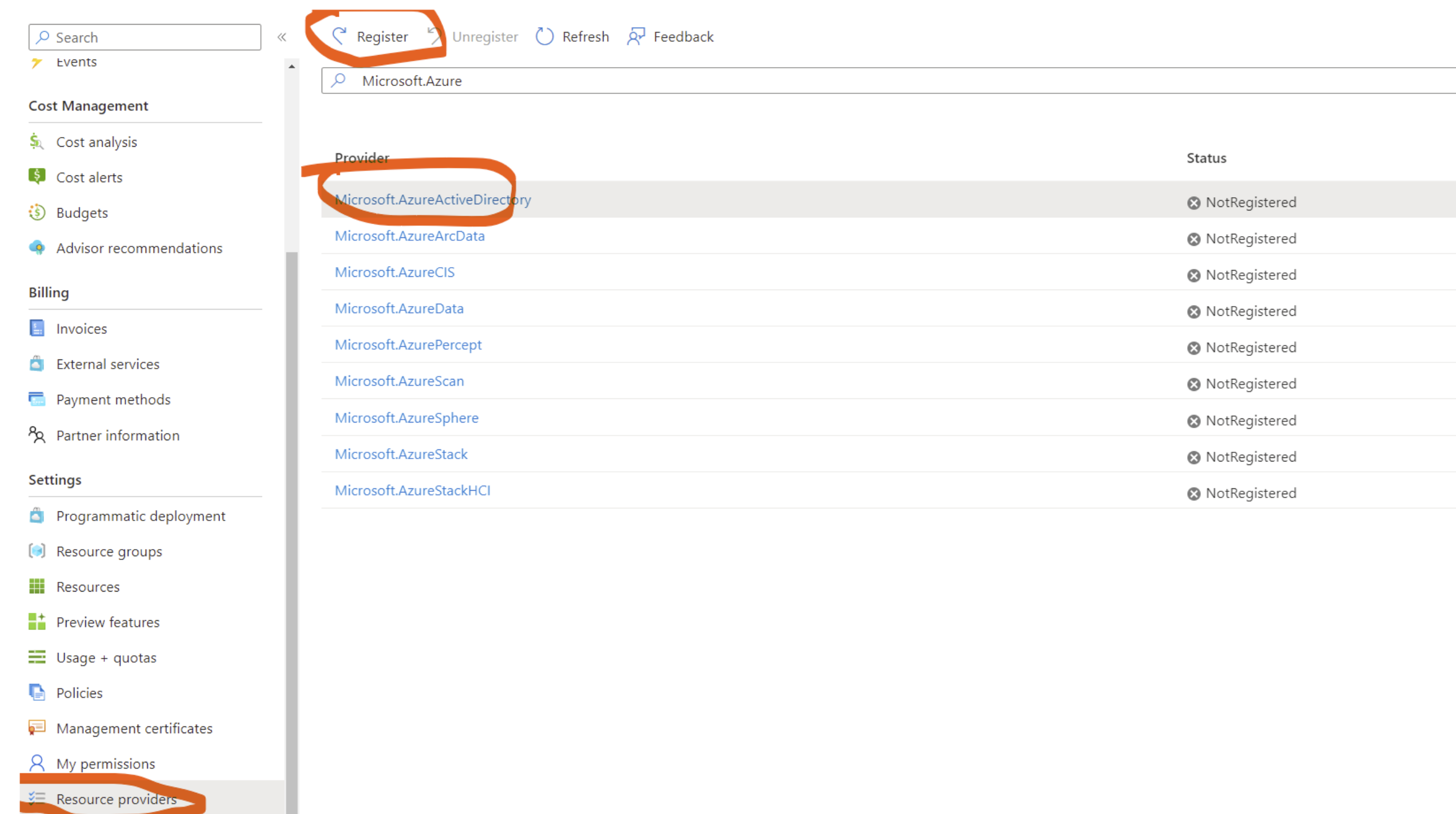The image size is (1456, 814).
Task: Open the Invoices page
Action: [x=81, y=328]
